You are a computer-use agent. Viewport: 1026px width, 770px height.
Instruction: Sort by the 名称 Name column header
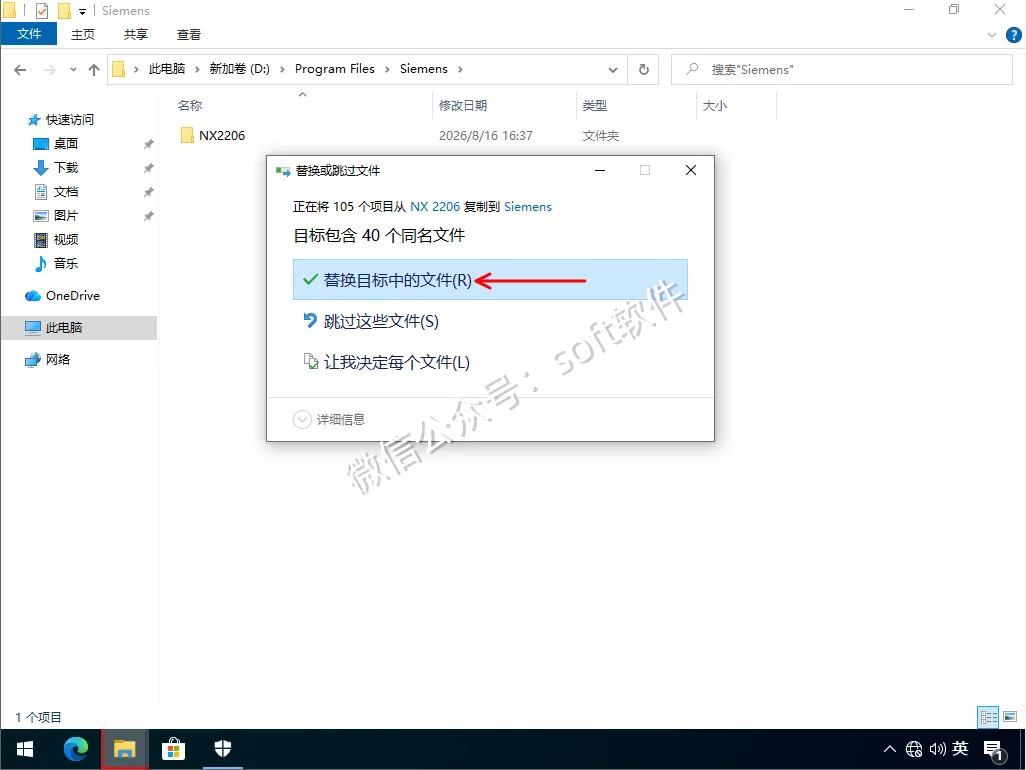[x=190, y=105]
